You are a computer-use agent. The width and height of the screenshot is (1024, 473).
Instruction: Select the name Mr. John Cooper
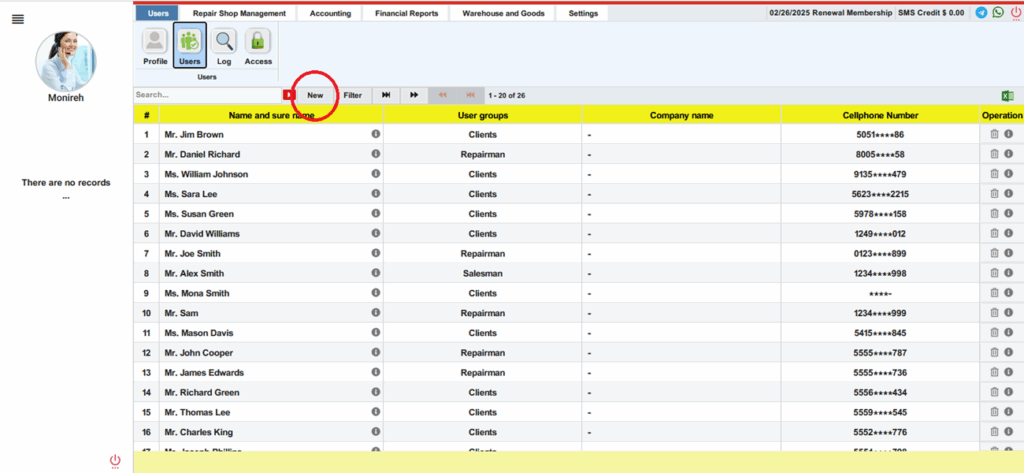coord(199,353)
